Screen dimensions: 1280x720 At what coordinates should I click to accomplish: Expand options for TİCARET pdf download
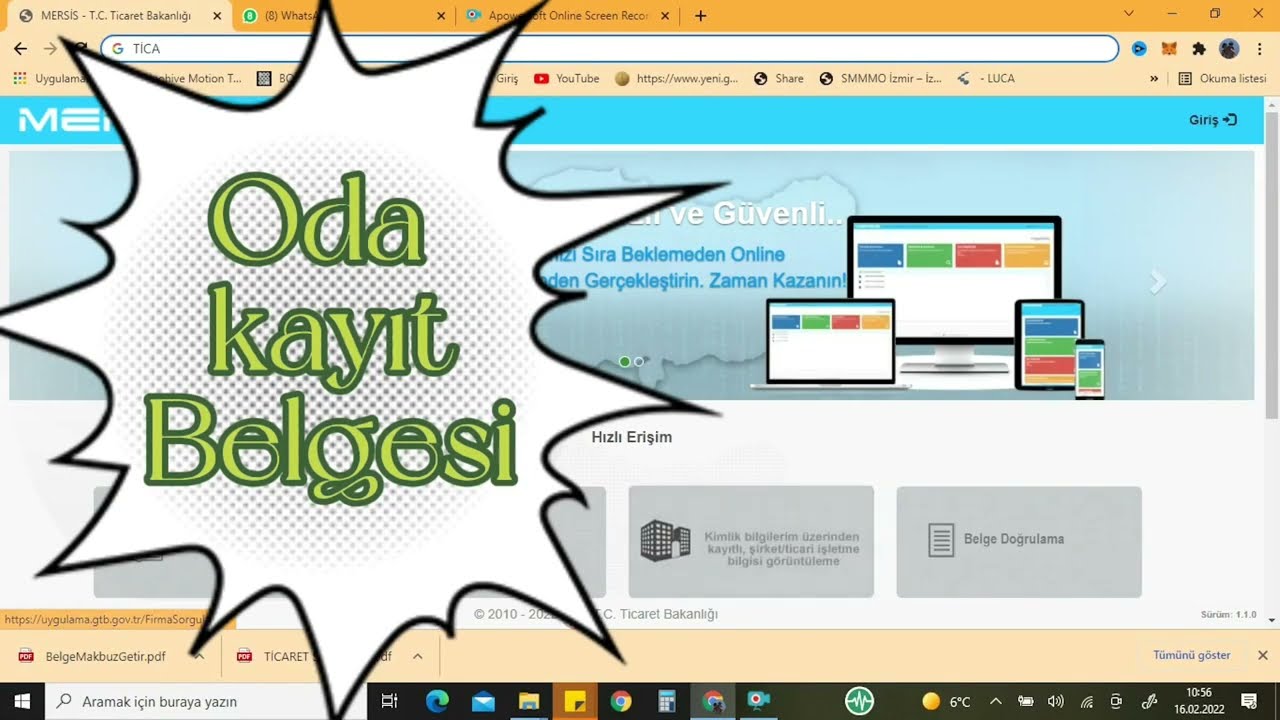418,656
